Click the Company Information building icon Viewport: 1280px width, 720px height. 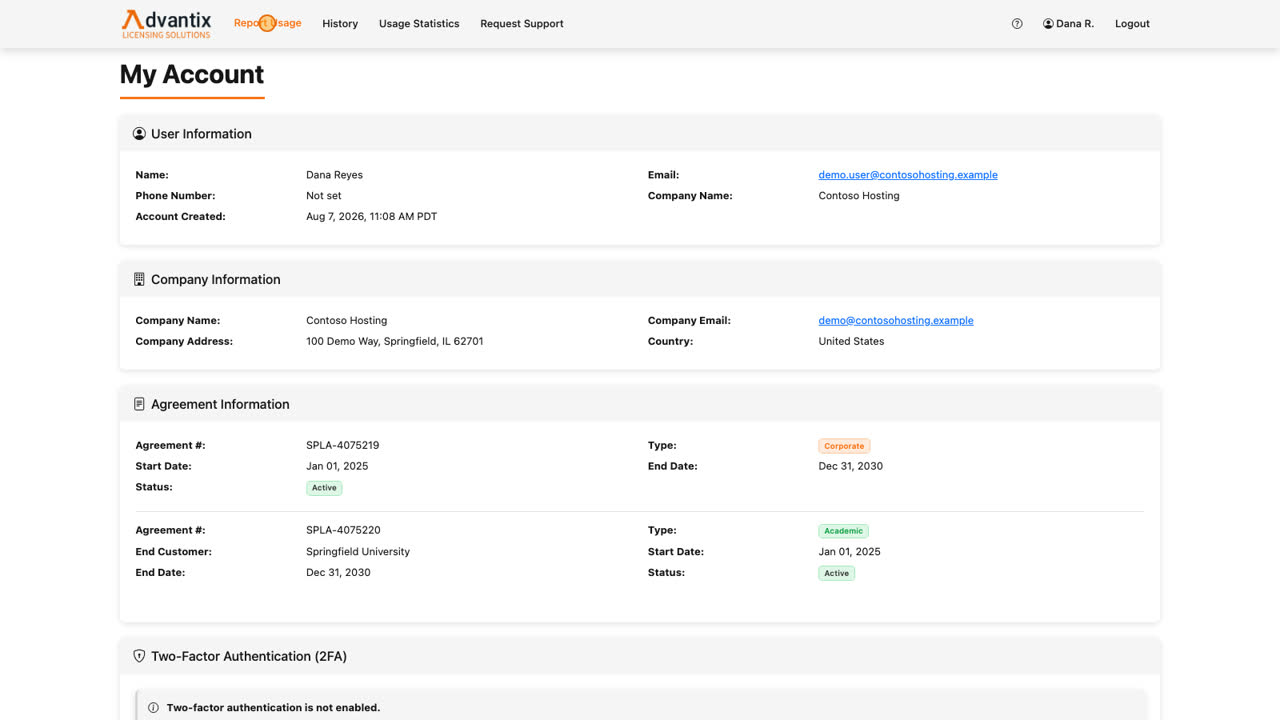(x=139, y=280)
